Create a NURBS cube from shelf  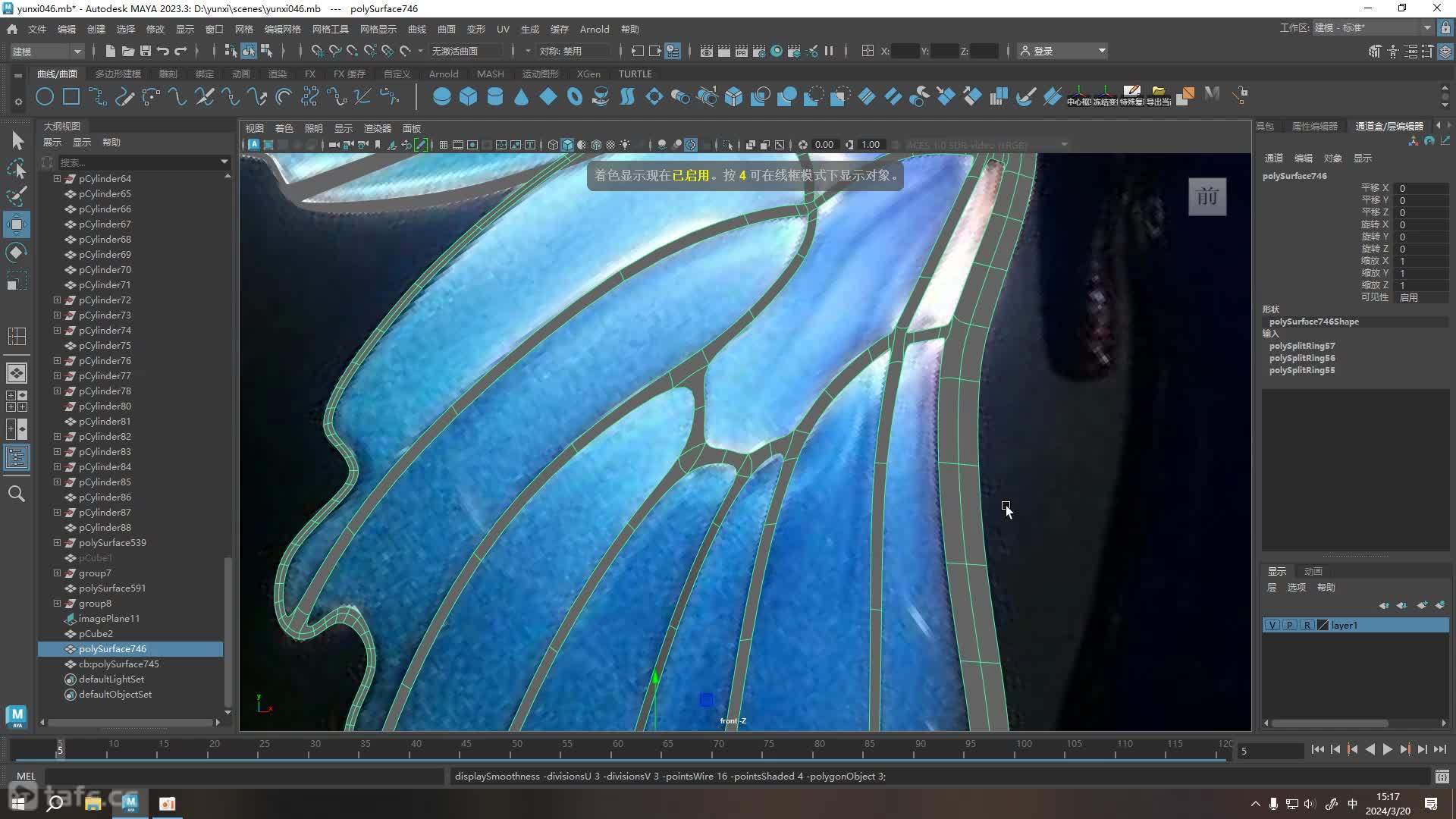(468, 96)
